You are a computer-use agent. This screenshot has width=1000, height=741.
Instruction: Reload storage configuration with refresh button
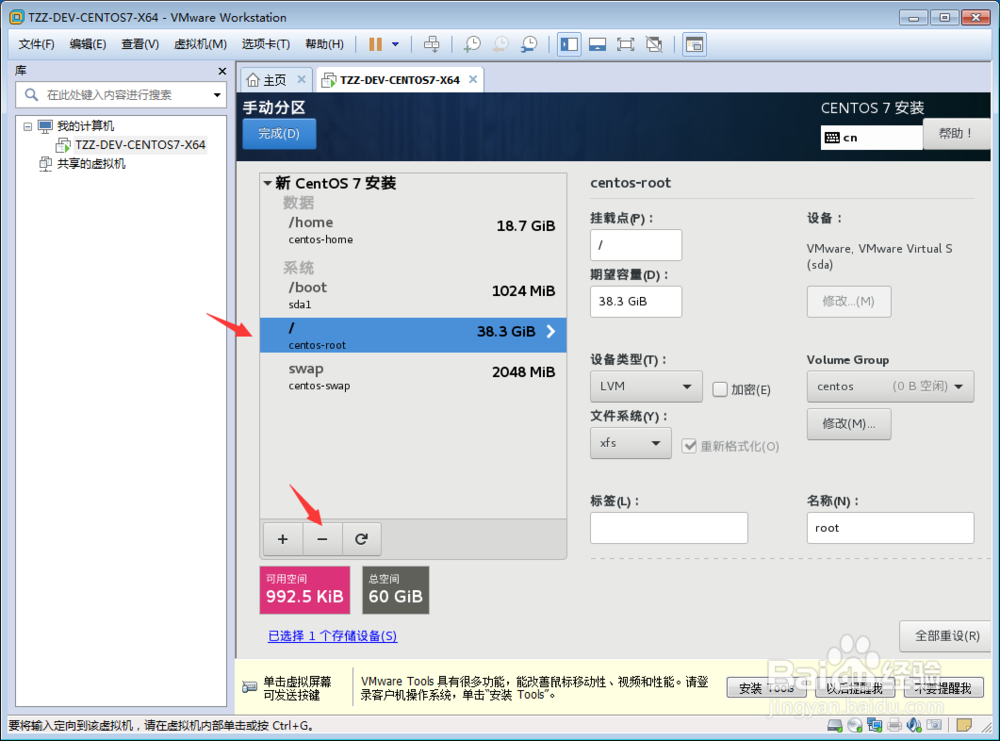pos(362,539)
